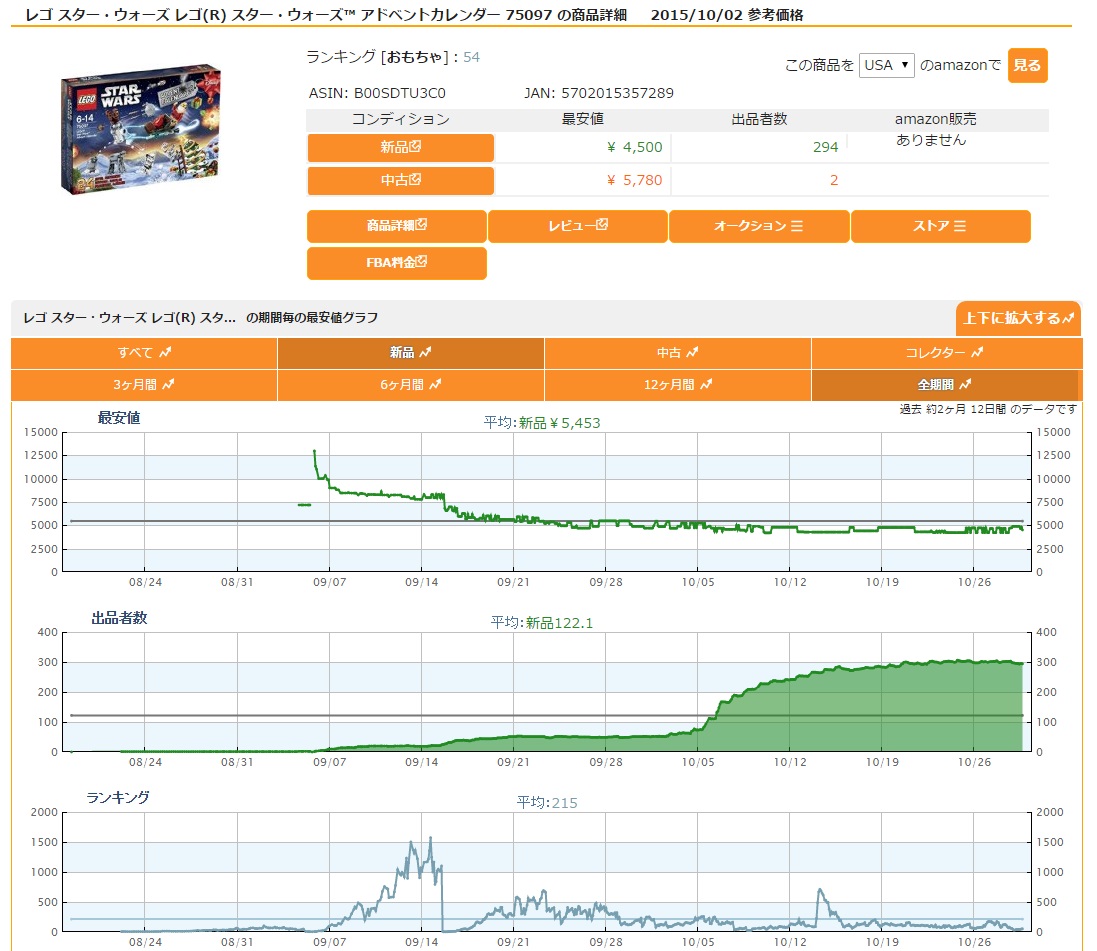
Task: Switch to the 3ヶ月間 period tab
Action: tap(144, 385)
